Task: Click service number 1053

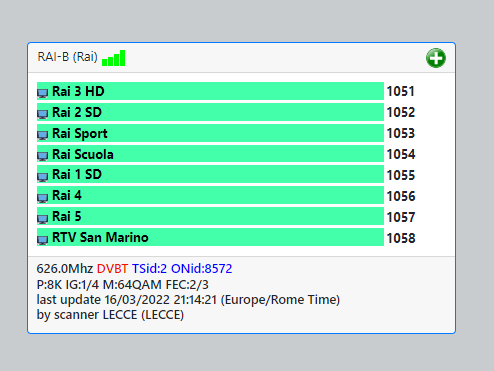Action: coord(401,133)
